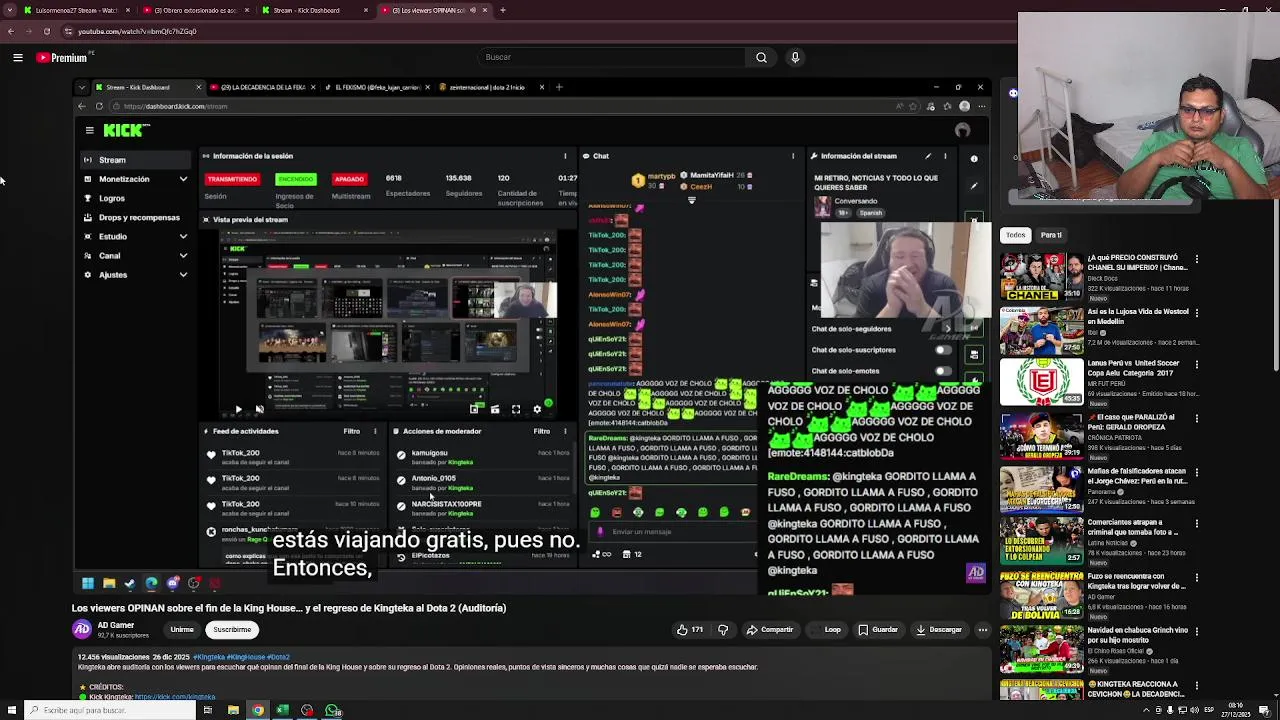
Task: Subscribe to AD Gamer with Suscribirme
Action: pos(232,630)
